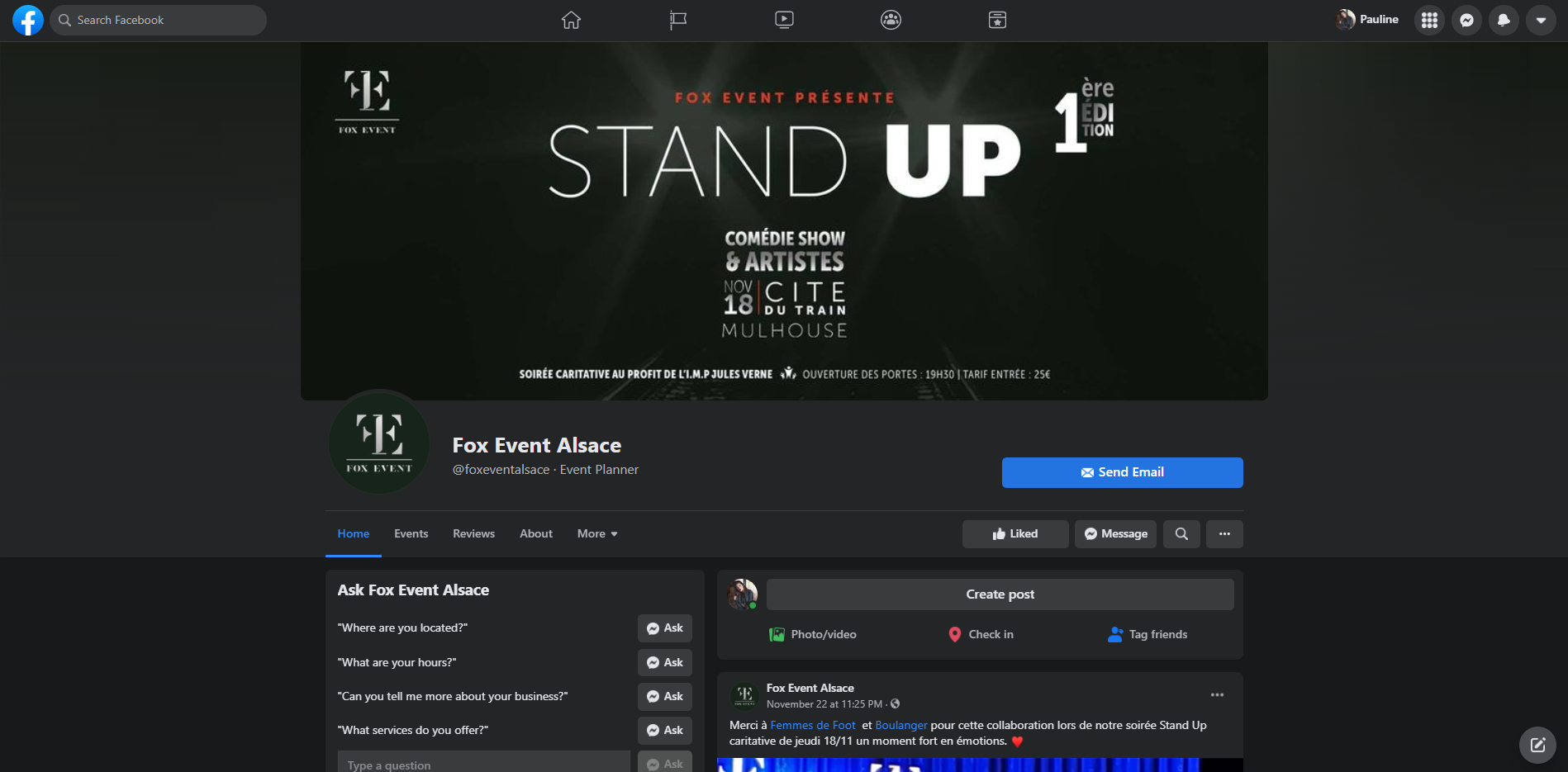Click the Message button
The image size is (1568, 772).
pyautogui.click(x=1115, y=534)
